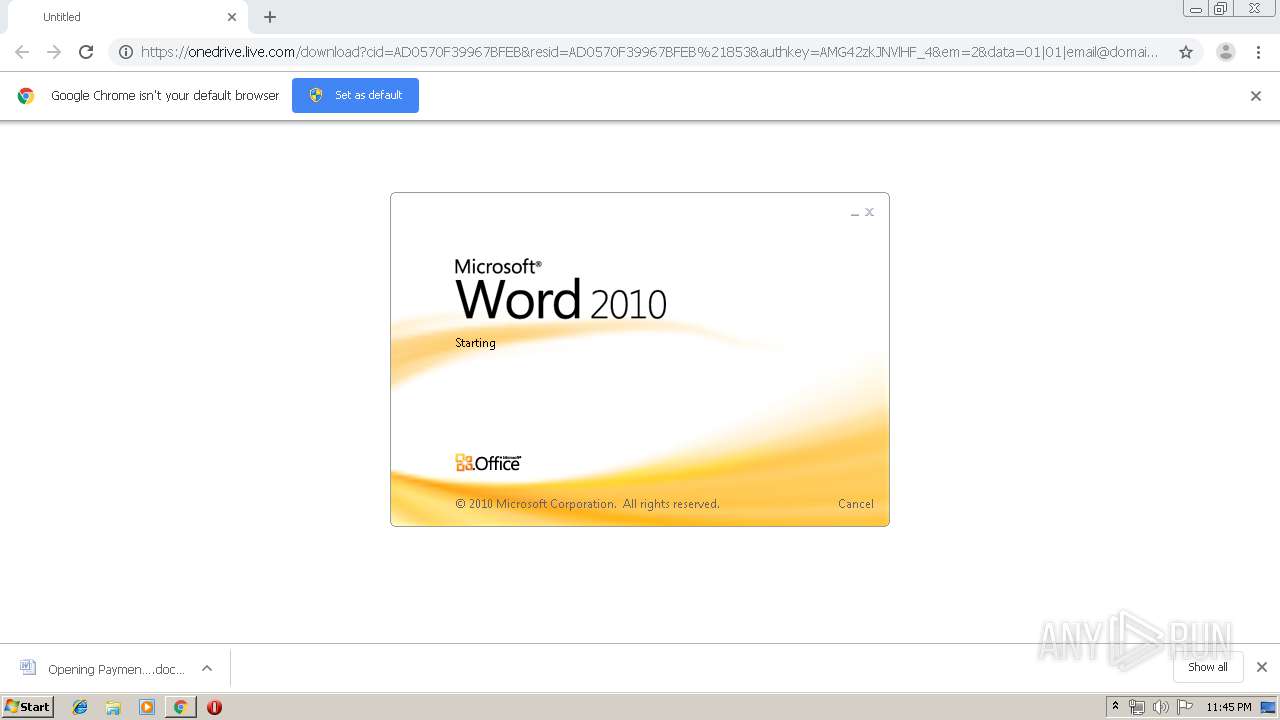Image resolution: width=1280 pixels, height=720 pixels.
Task: Switch to Chrome in the taskbar
Action: pos(180,707)
